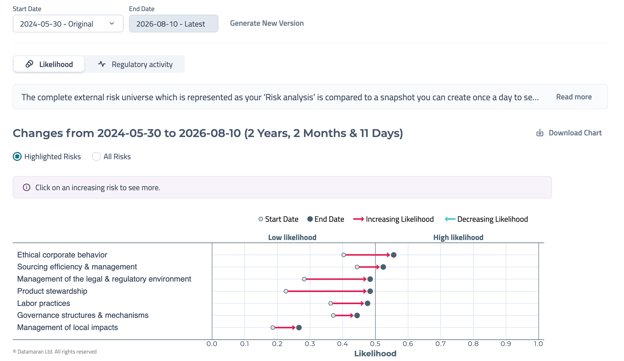The image size is (624, 361).
Task: Expand description with Read more
Action: [573, 97]
